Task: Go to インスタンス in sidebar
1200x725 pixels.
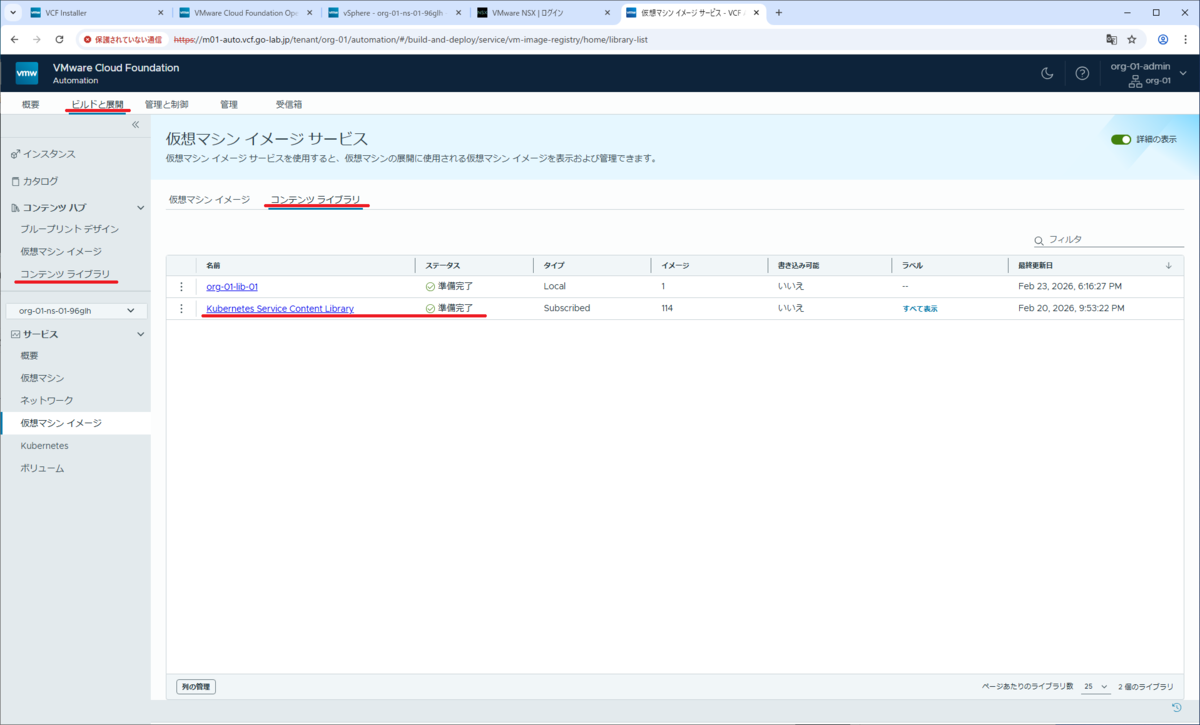Action: 49,154
